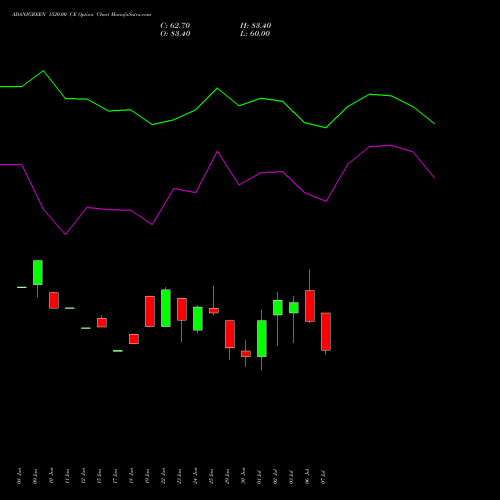Viewport: 500px width, 500px height.
Task: Click the ADANIGREEN 1520.00 CE chart title
Action: (x=81, y=15)
